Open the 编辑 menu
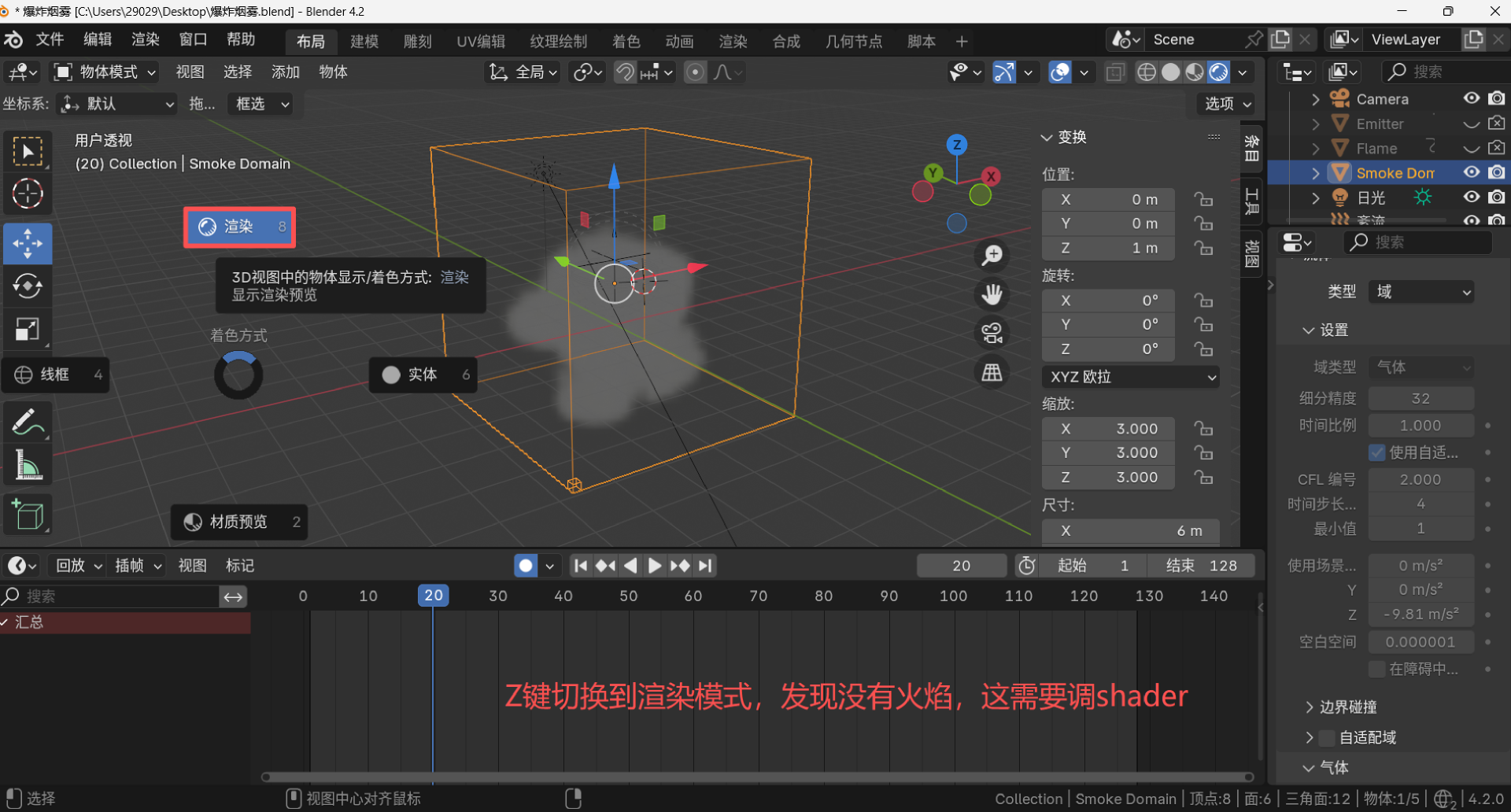Screen dimensions: 1511x812 98,39
